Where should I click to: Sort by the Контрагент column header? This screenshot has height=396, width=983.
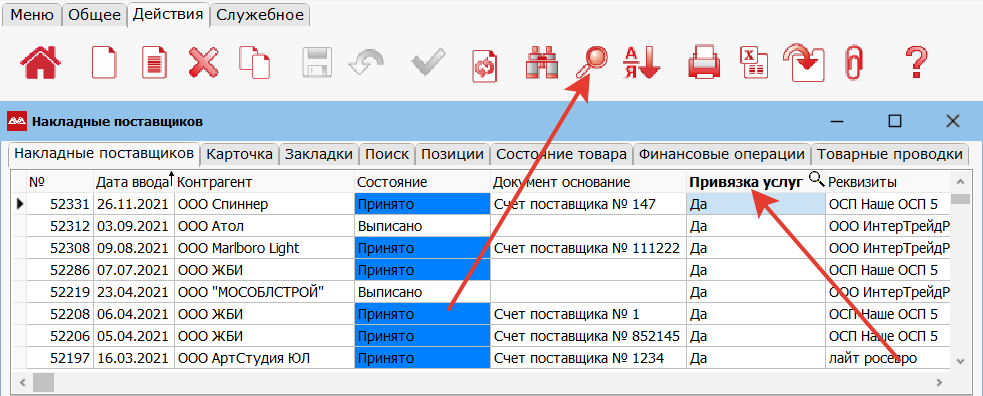[x=265, y=182]
